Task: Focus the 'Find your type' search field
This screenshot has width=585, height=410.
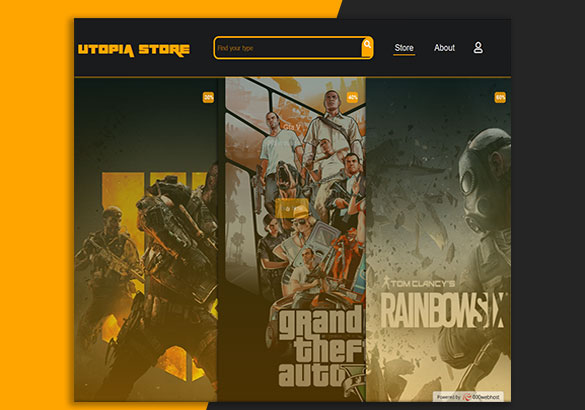Action: point(288,48)
